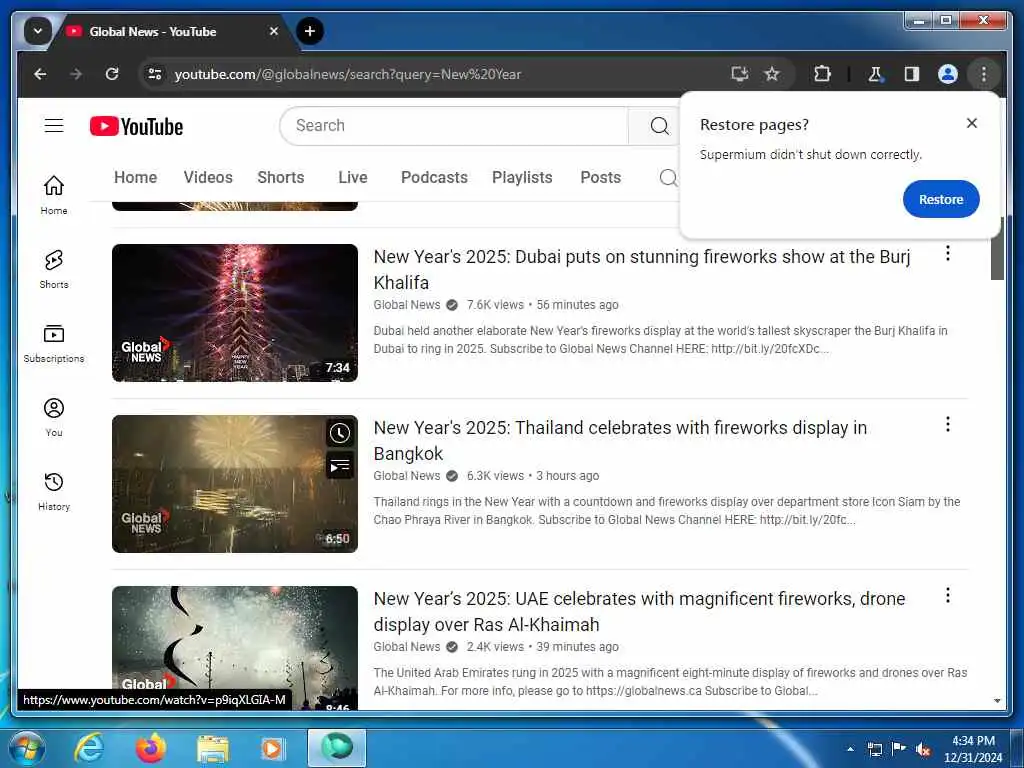Reload the current page
This screenshot has height=768, width=1024.
pyautogui.click(x=112, y=74)
